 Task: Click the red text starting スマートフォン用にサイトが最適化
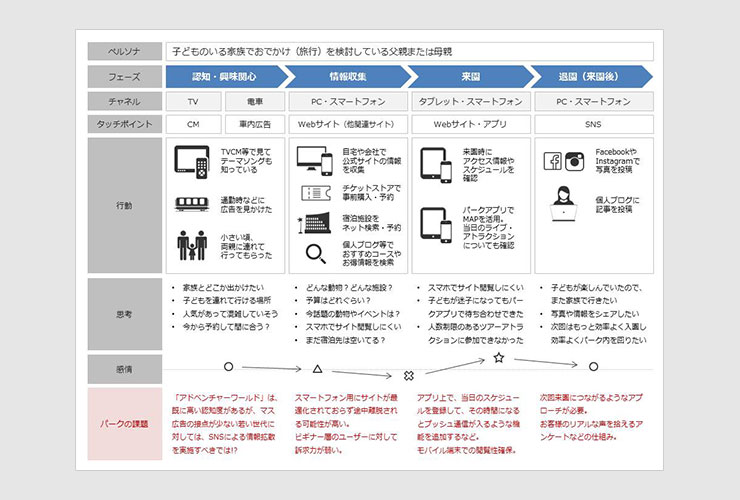point(346,424)
